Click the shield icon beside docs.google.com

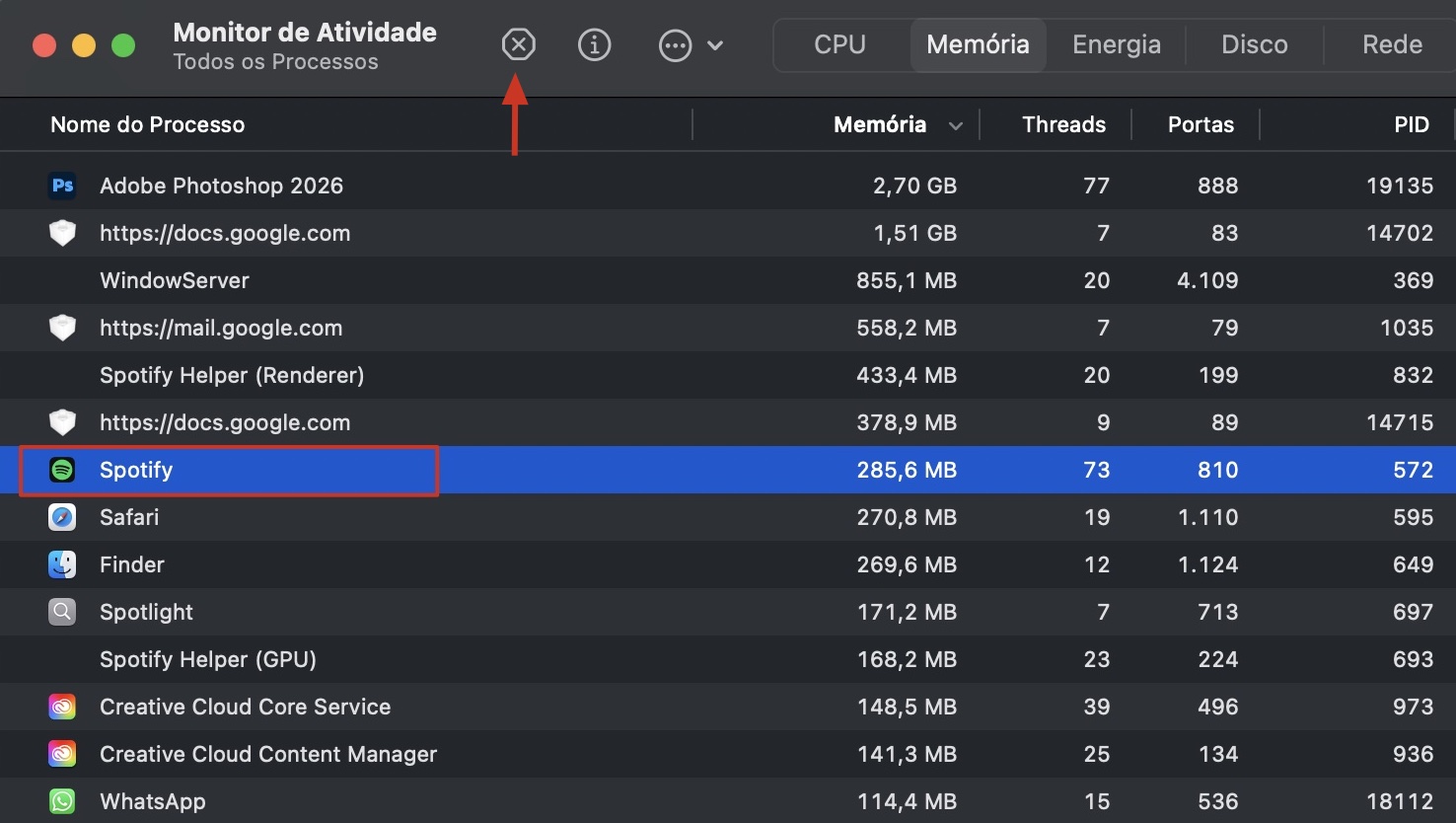click(61, 233)
